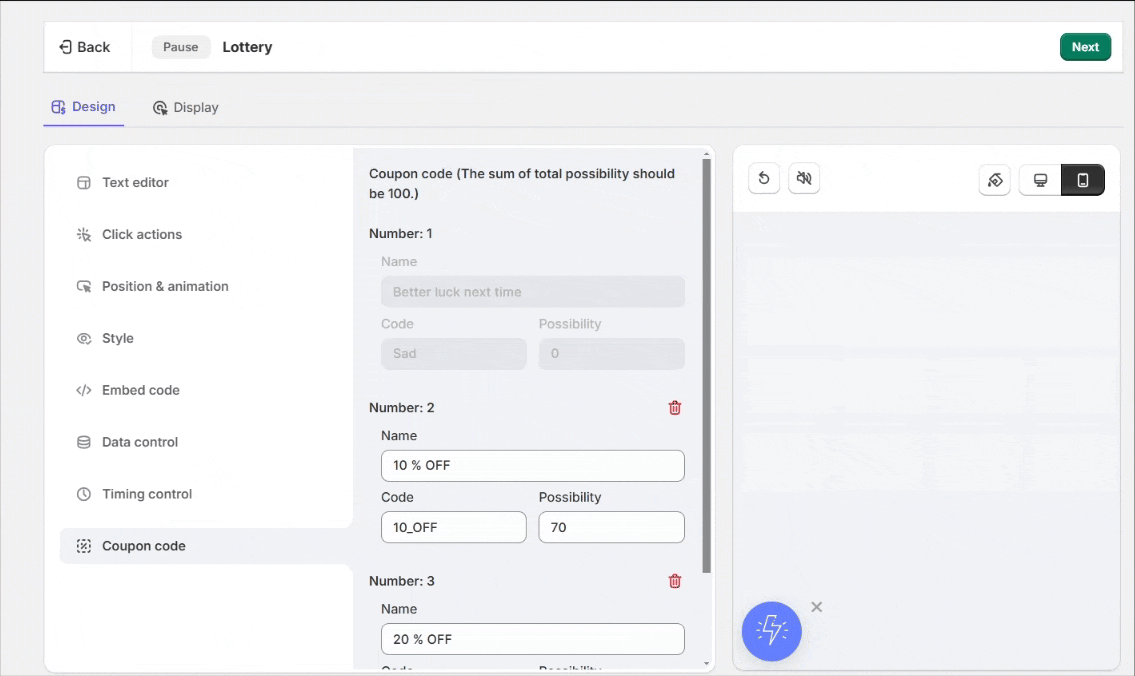
Task: Click the Possibility field showing 70
Action: [611, 527]
